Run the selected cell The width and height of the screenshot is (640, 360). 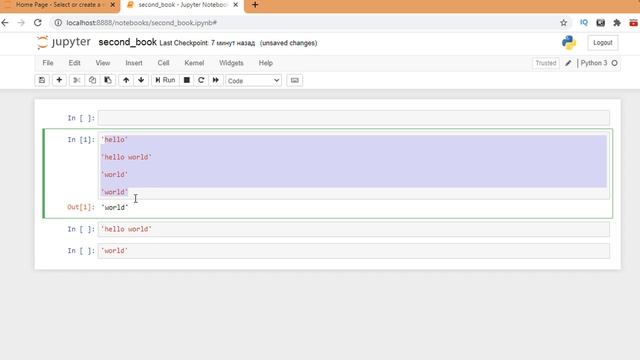pyautogui.click(x=165, y=80)
